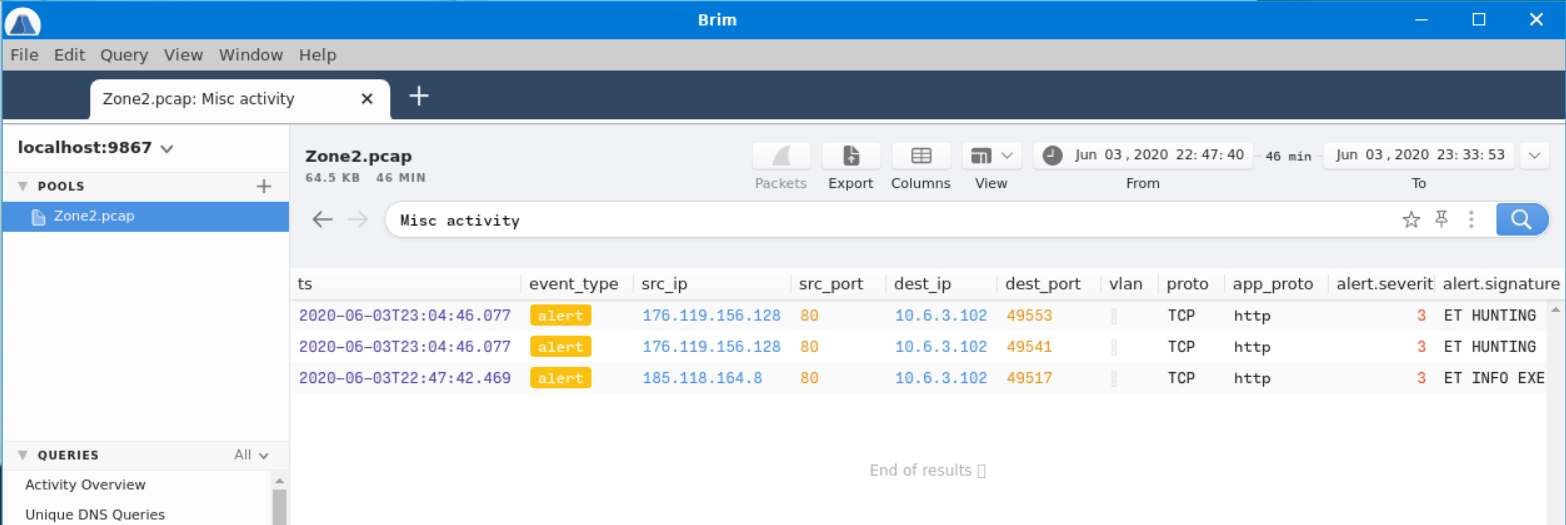
Task: Select the Zone2.pcap: Misc activity tab
Action: tap(238, 99)
